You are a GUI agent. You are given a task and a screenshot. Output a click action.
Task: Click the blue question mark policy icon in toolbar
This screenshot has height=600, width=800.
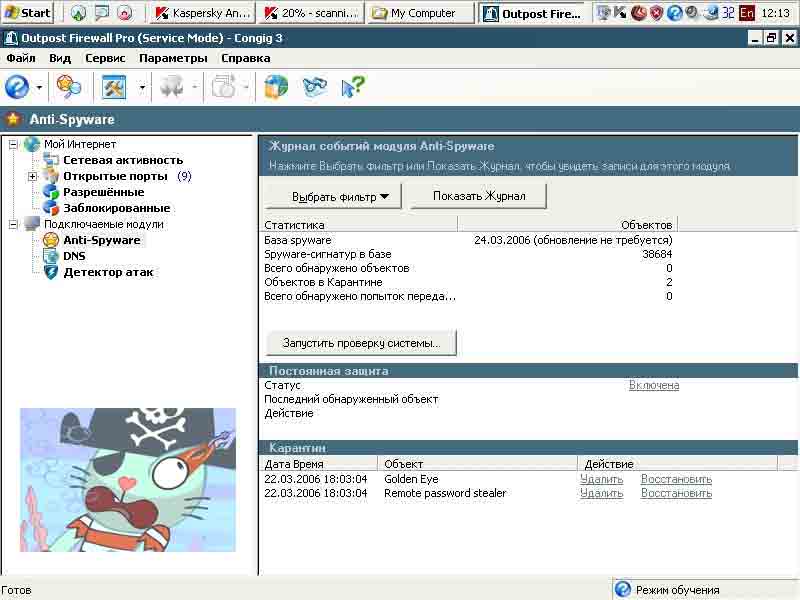pos(17,87)
